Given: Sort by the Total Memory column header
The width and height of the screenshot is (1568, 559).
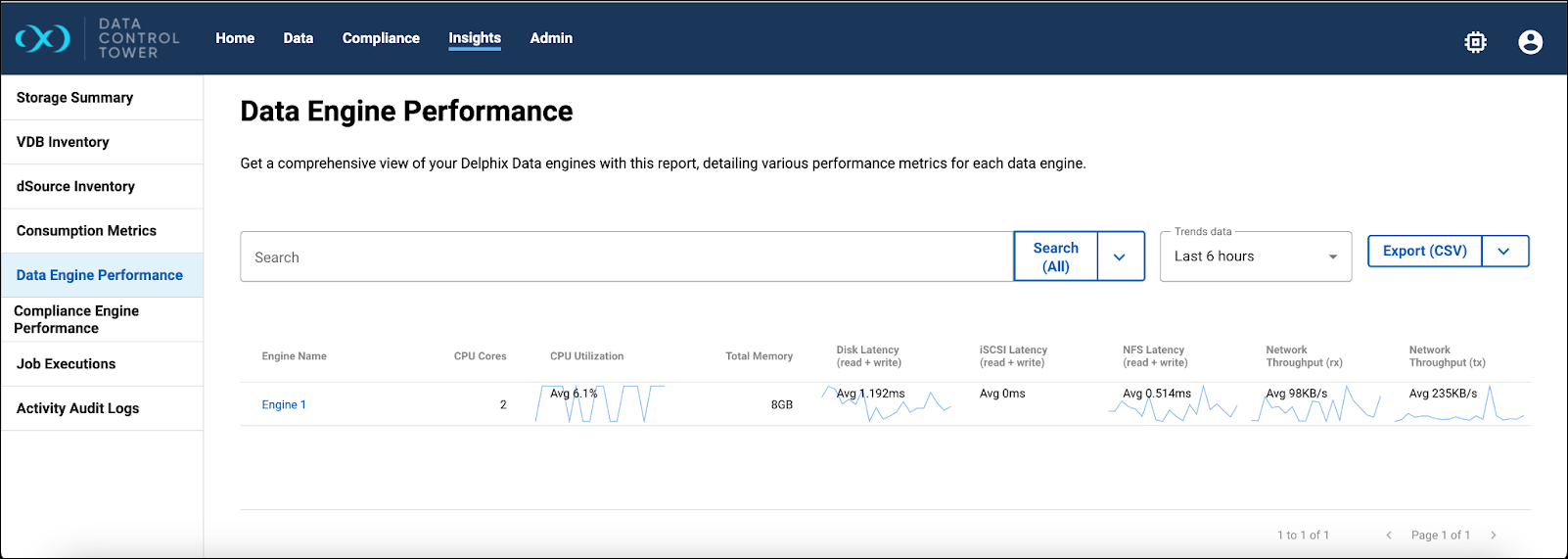Looking at the screenshot, I should [x=759, y=356].
